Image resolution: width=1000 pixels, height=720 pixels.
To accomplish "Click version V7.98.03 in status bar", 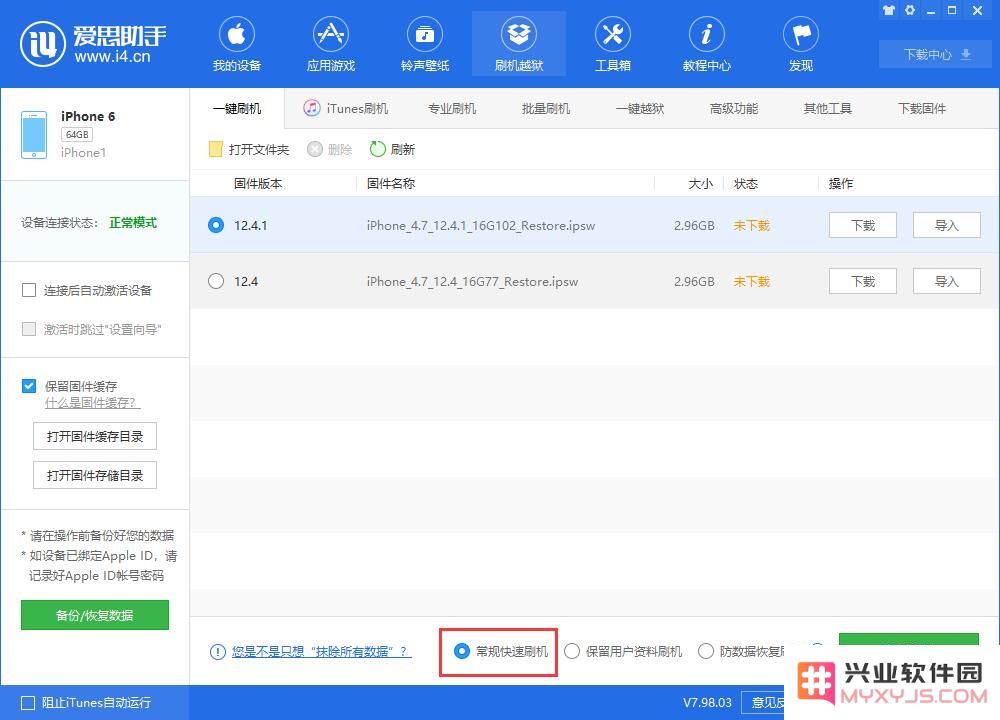I will (707, 703).
